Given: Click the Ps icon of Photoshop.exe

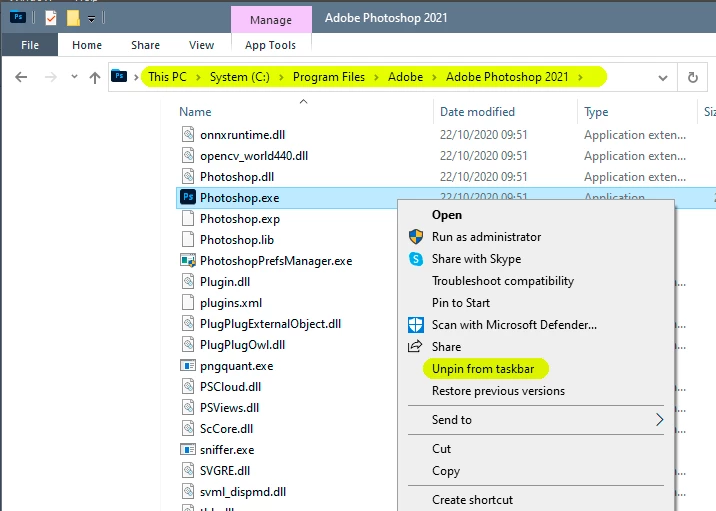Looking at the screenshot, I should click(x=188, y=197).
